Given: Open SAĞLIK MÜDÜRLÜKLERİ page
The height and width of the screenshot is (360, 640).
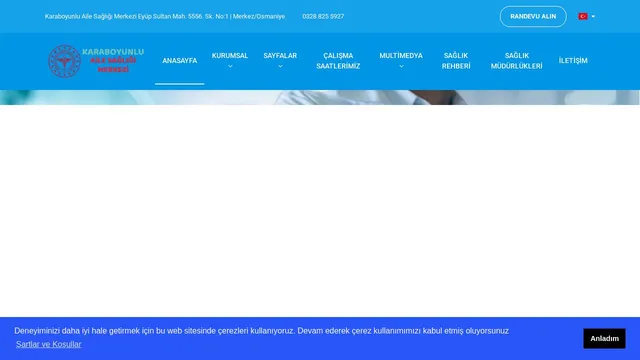Looking at the screenshot, I should click(x=516, y=61).
